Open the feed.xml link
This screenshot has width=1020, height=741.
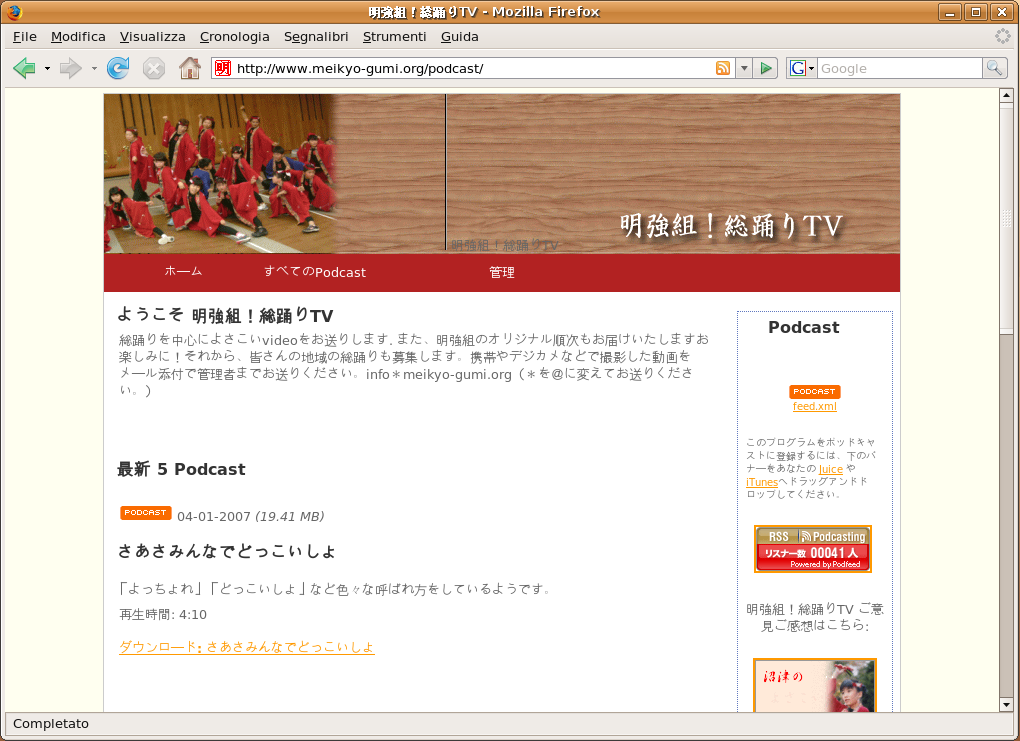(x=814, y=406)
